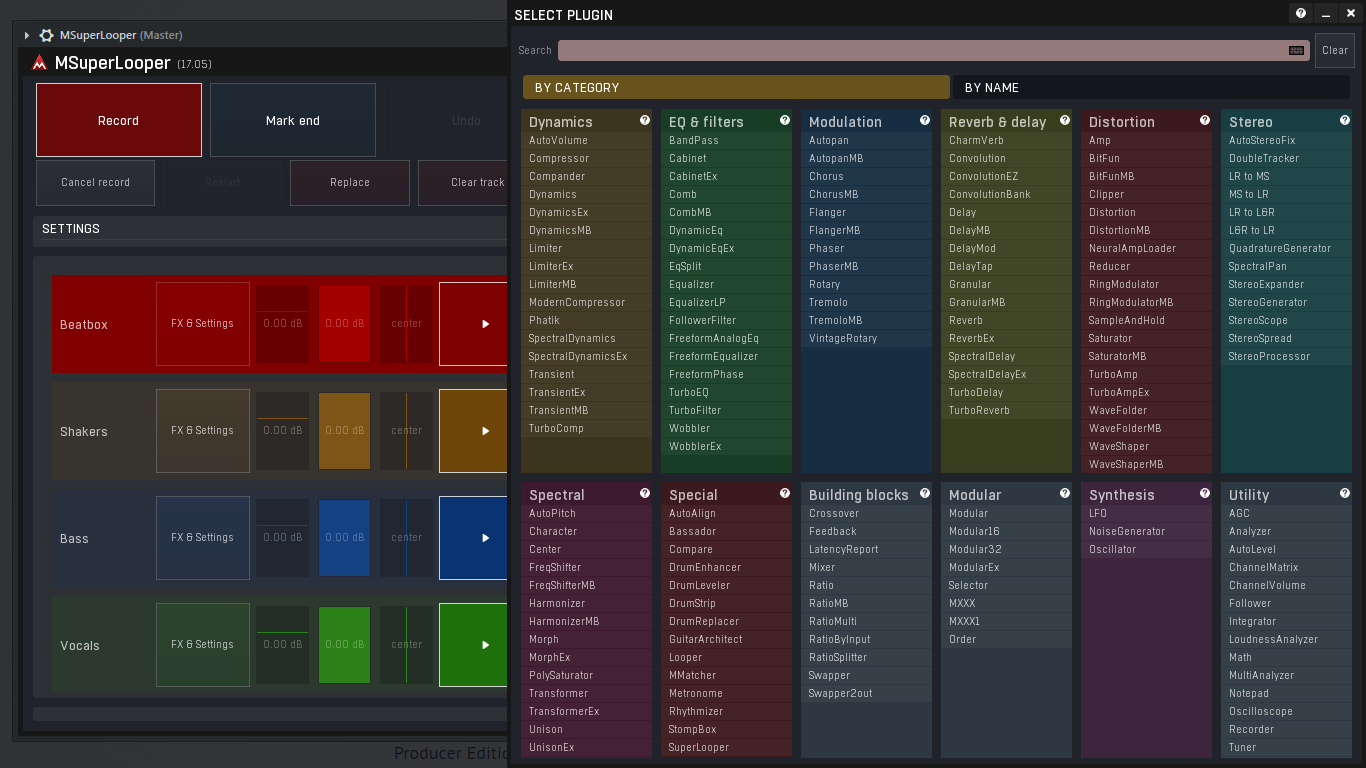Open FX & Settings for the Shakers track

tap(203, 431)
